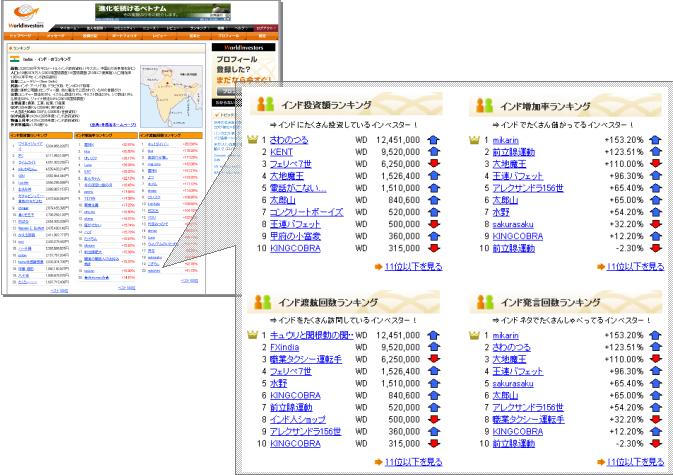Open 11位以下を見る under インド渡航回数ランキング

pos(413,462)
